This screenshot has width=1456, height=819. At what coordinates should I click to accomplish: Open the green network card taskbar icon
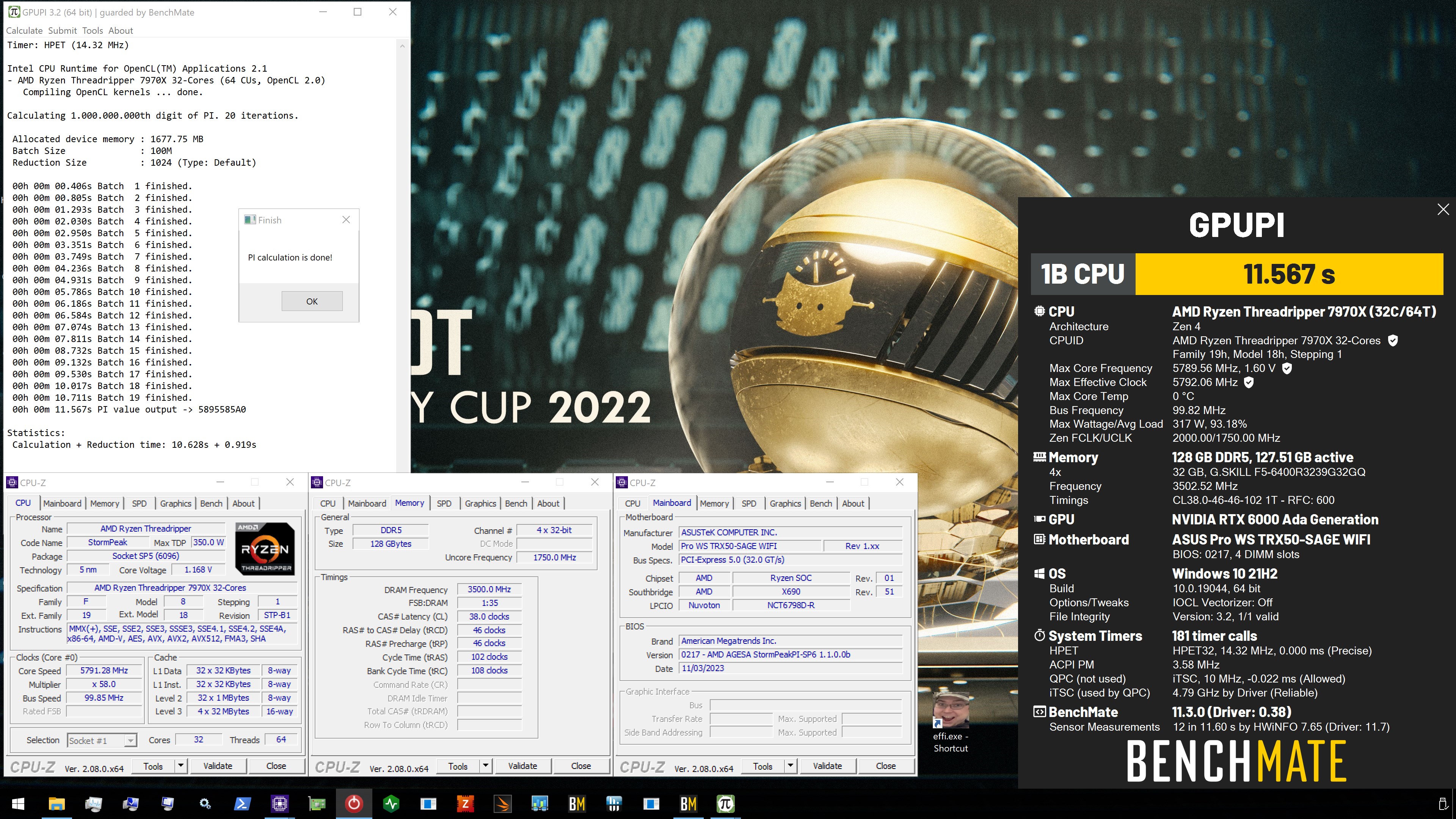[x=317, y=803]
